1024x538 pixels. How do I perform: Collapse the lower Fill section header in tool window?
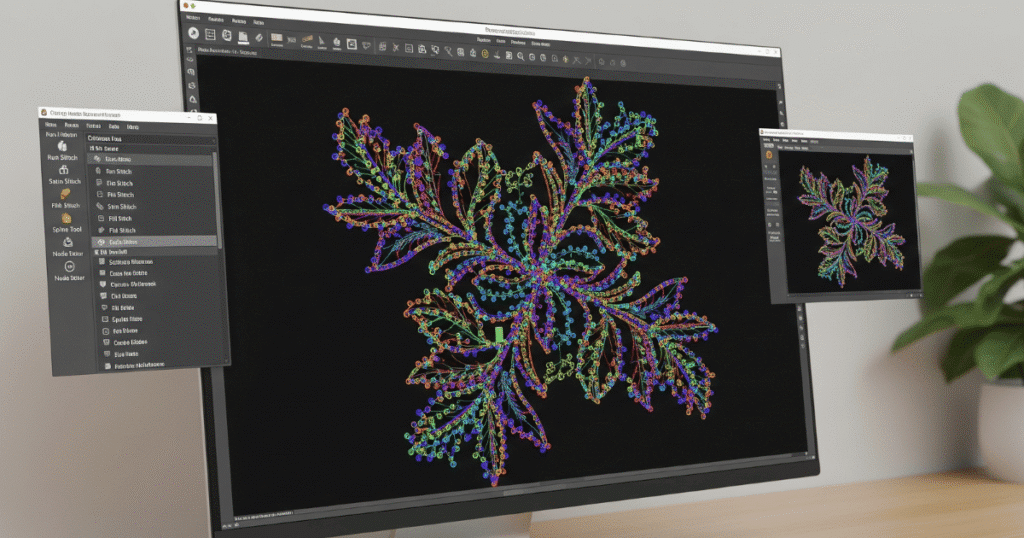pyautogui.click(x=155, y=251)
